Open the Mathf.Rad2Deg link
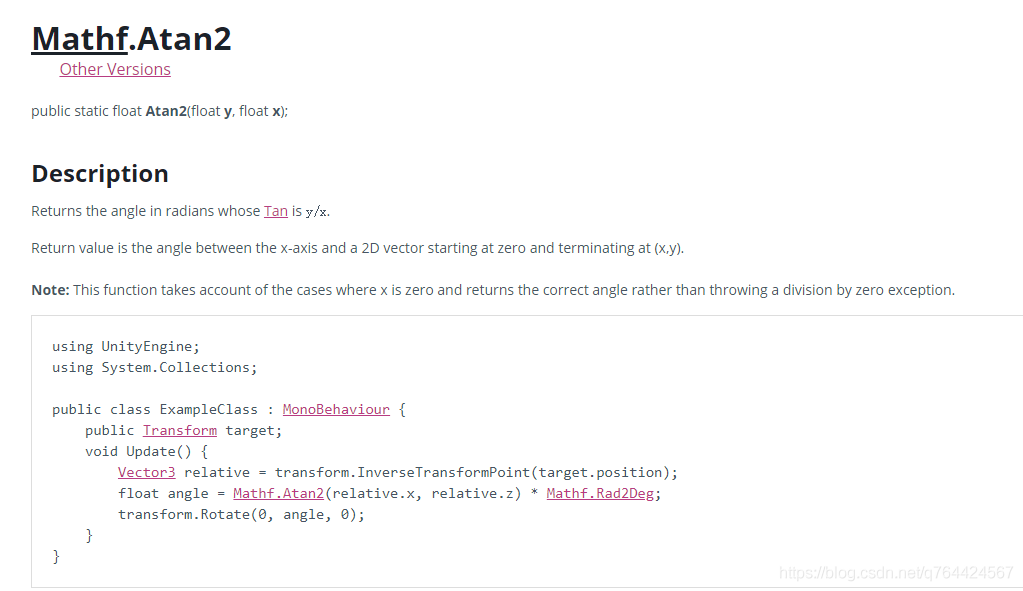Viewport: 1023px width, 591px height. (x=602, y=493)
